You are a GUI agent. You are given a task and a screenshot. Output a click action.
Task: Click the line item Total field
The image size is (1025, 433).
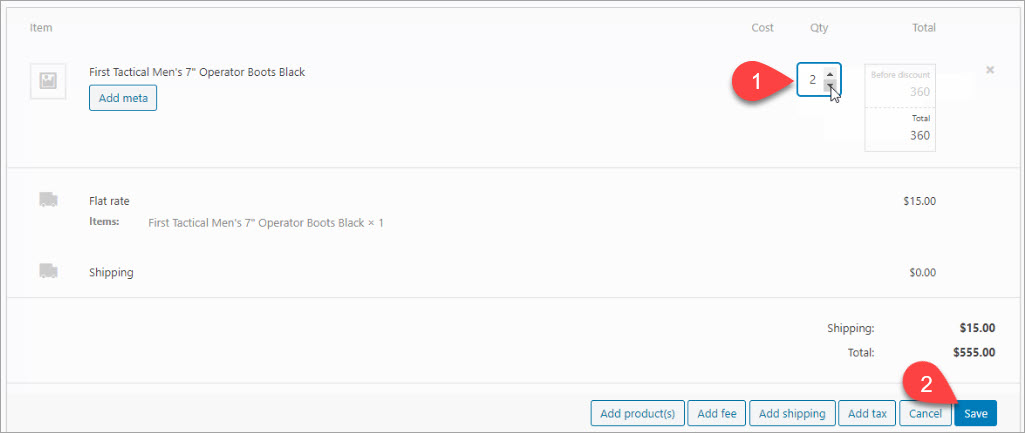click(x=900, y=129)
